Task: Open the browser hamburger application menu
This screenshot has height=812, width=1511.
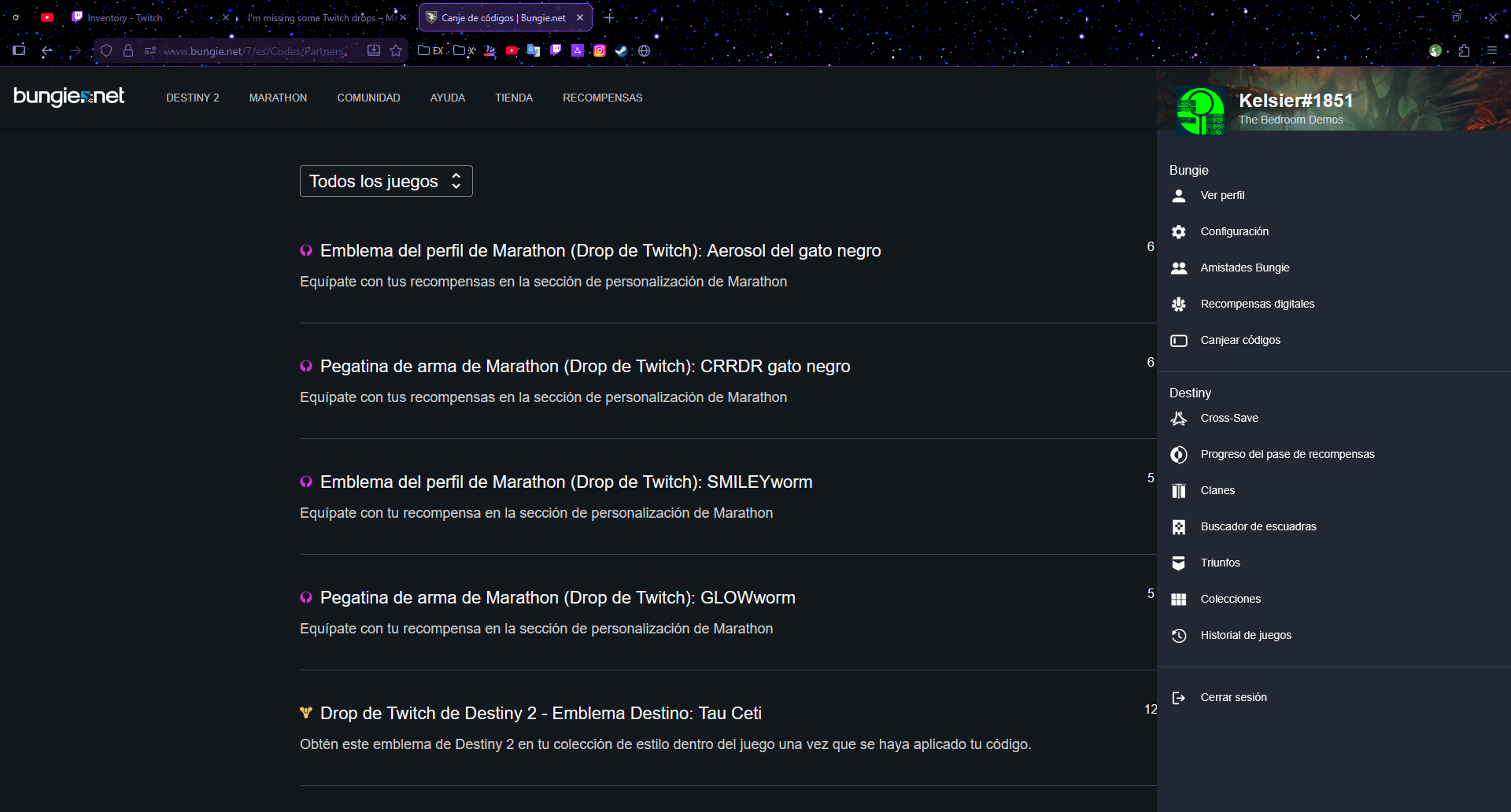Action: [1492, 51]
